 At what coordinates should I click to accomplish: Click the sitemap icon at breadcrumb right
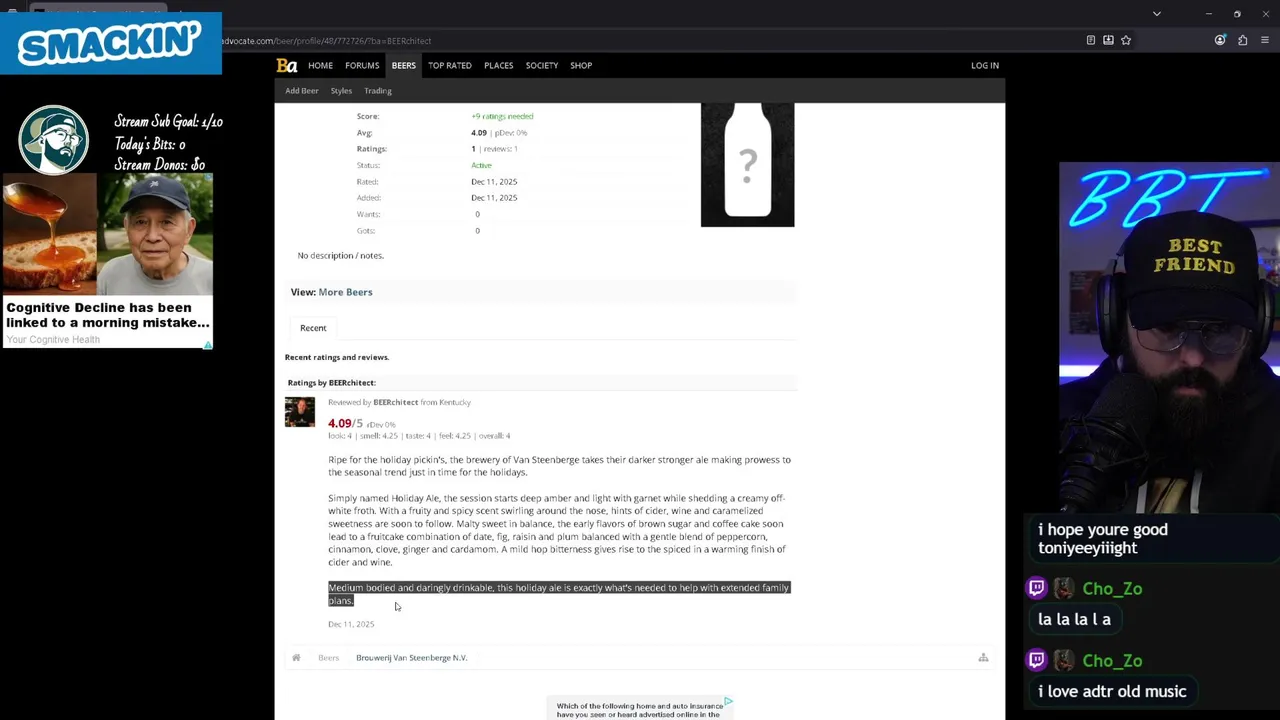[x=983, y=658]
